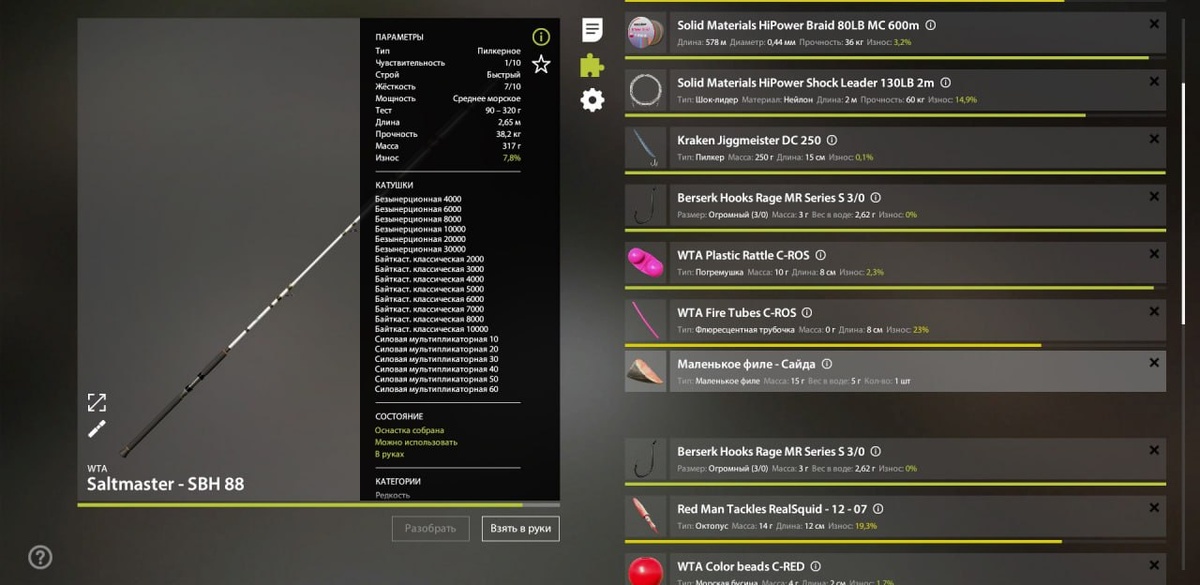Viewport: 1200px width, 585px height.
Task: Click the В руках status text
Action: pyautogui.click(x=390, y=454)
